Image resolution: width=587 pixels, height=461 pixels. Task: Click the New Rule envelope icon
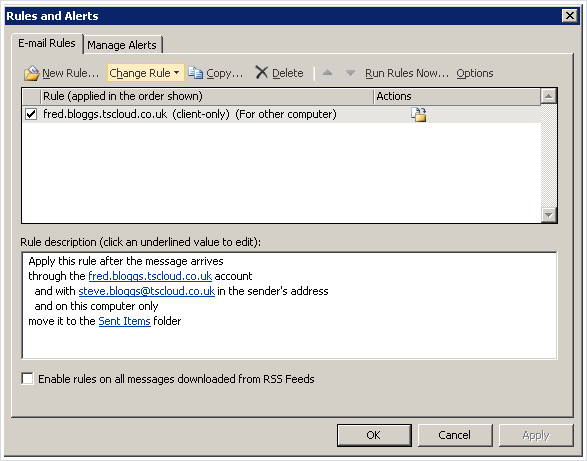(31, 73)
